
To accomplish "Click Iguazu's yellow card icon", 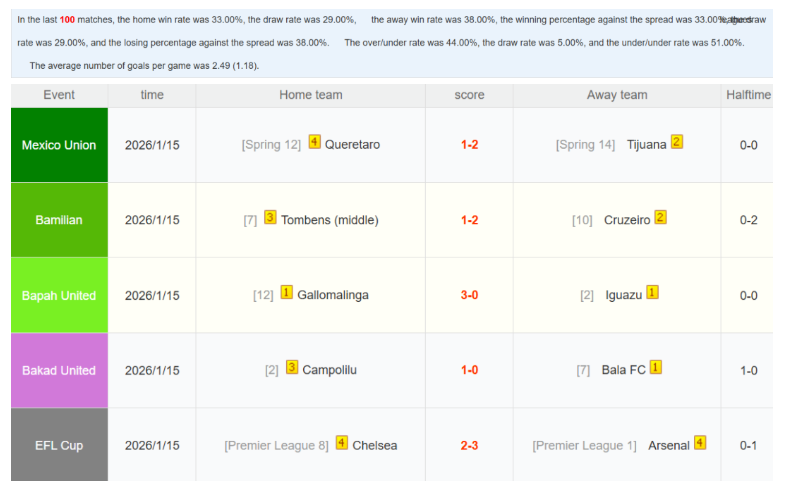I will [653, 293].
